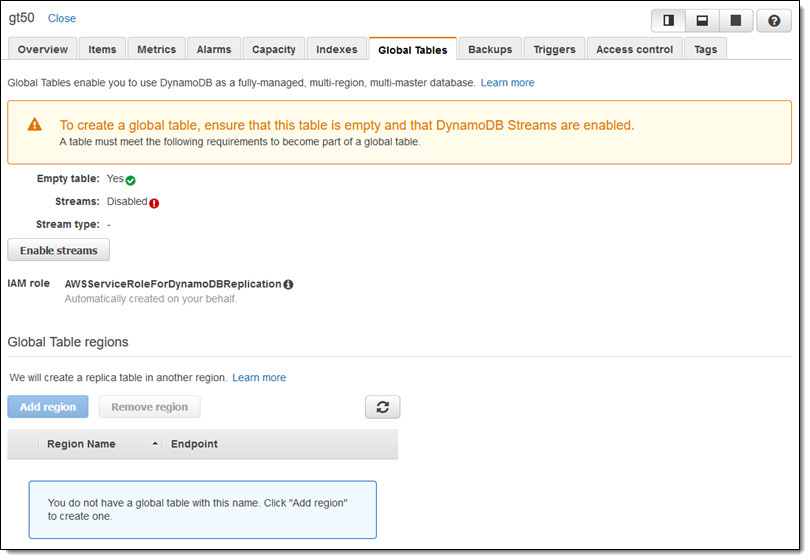Switch to full panel layout icon
This screenshot has height=560, width=810.
pos(736,21)
